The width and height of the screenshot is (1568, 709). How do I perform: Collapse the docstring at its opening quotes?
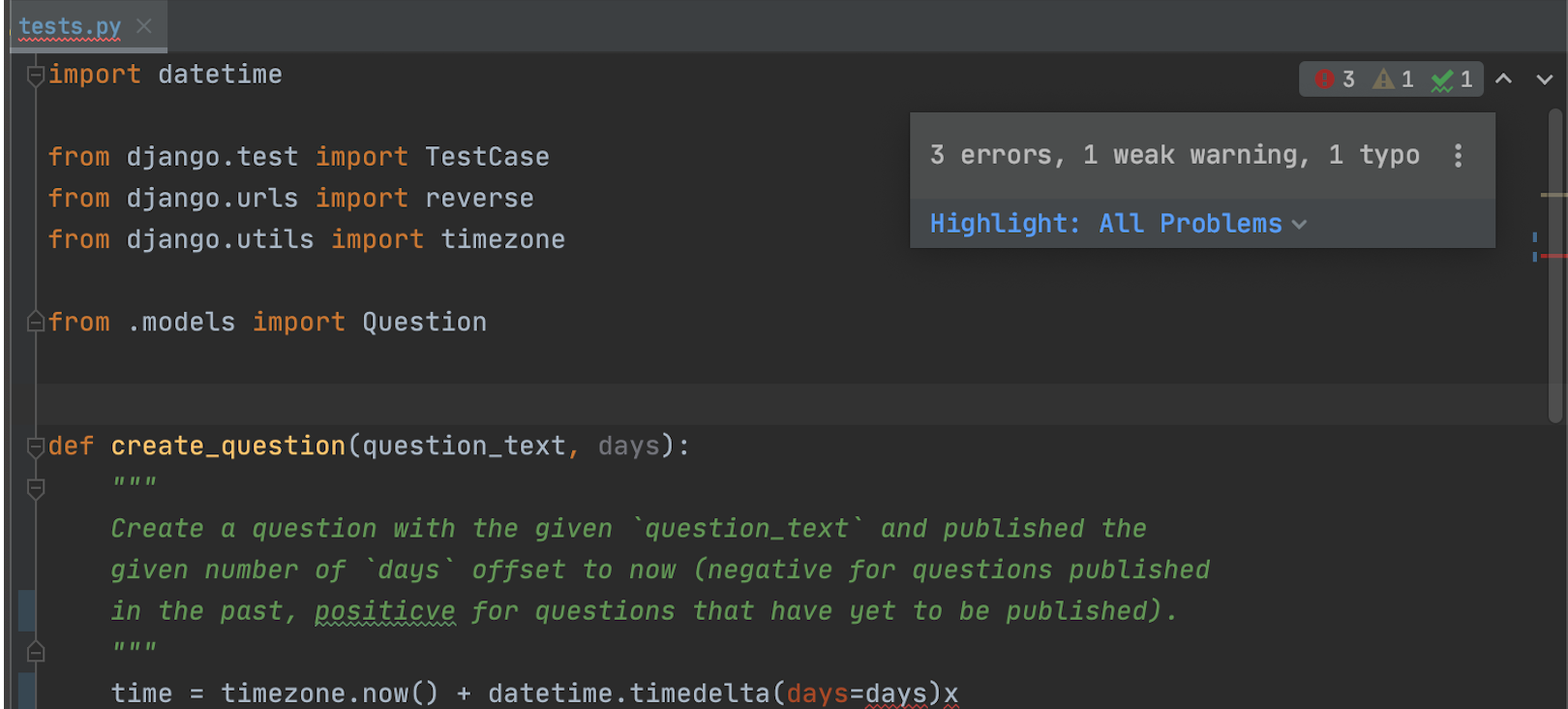(x=36, y=488)
